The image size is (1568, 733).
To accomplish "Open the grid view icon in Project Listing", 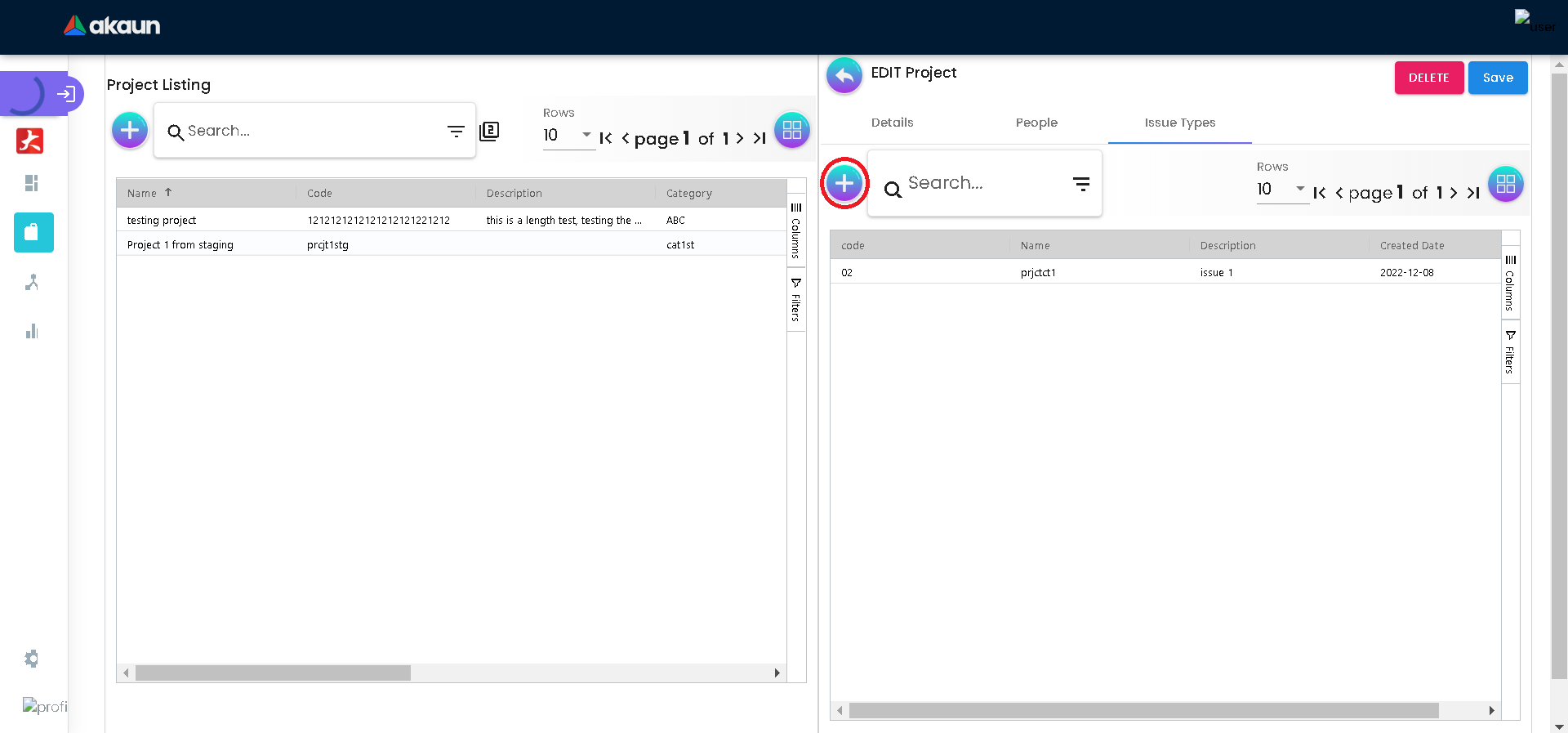I will tap(791, 130).
